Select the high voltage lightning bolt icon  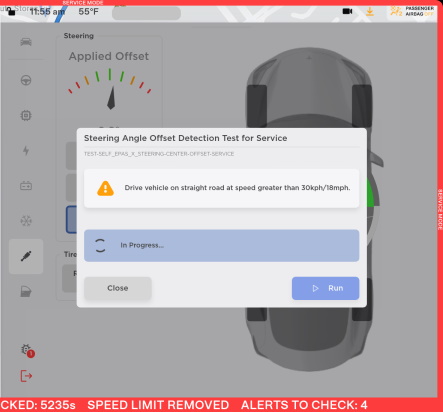[26, 151]
